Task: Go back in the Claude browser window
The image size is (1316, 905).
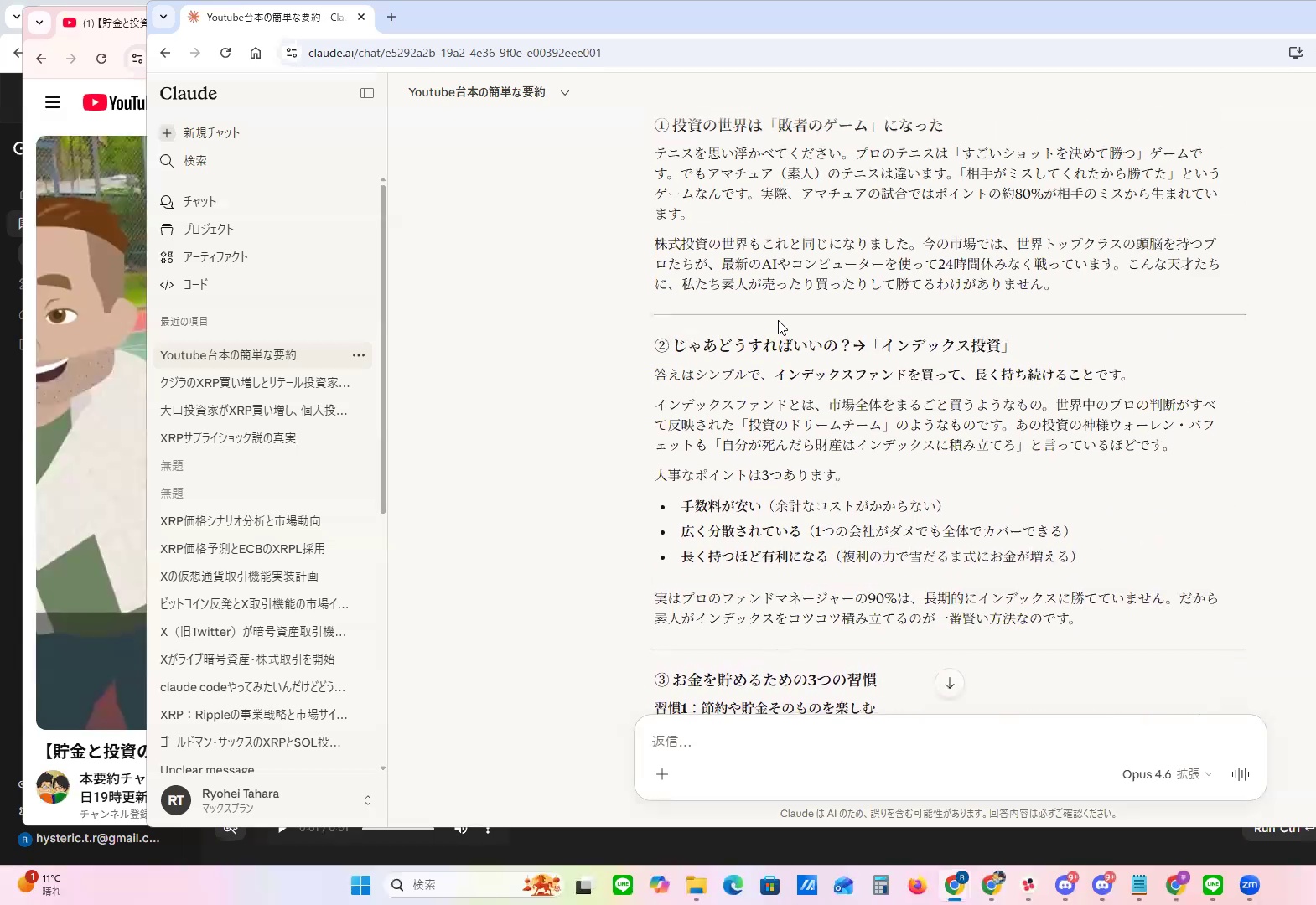Action: coord(165,53)
